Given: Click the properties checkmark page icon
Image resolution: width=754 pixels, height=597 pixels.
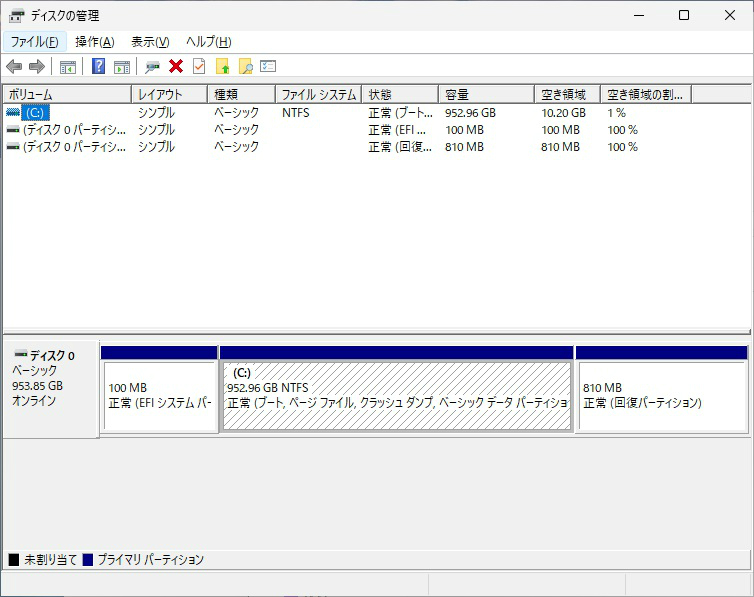Looking at the screenshot, I should point(199,67).
